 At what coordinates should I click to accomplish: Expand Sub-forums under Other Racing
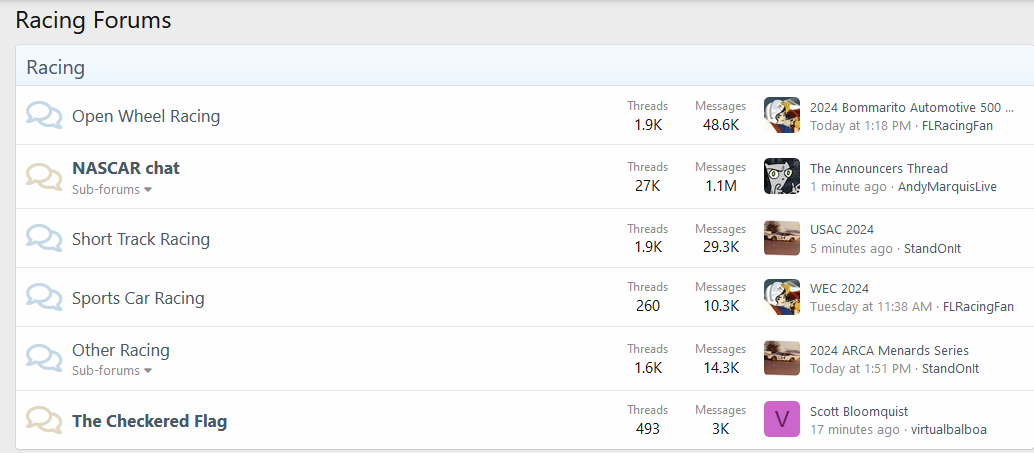[x=111, y=370]
